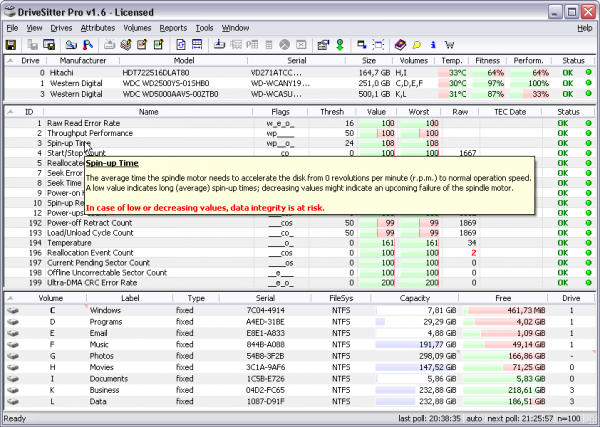Click the drive icon for volume C

tap(14, 310)
